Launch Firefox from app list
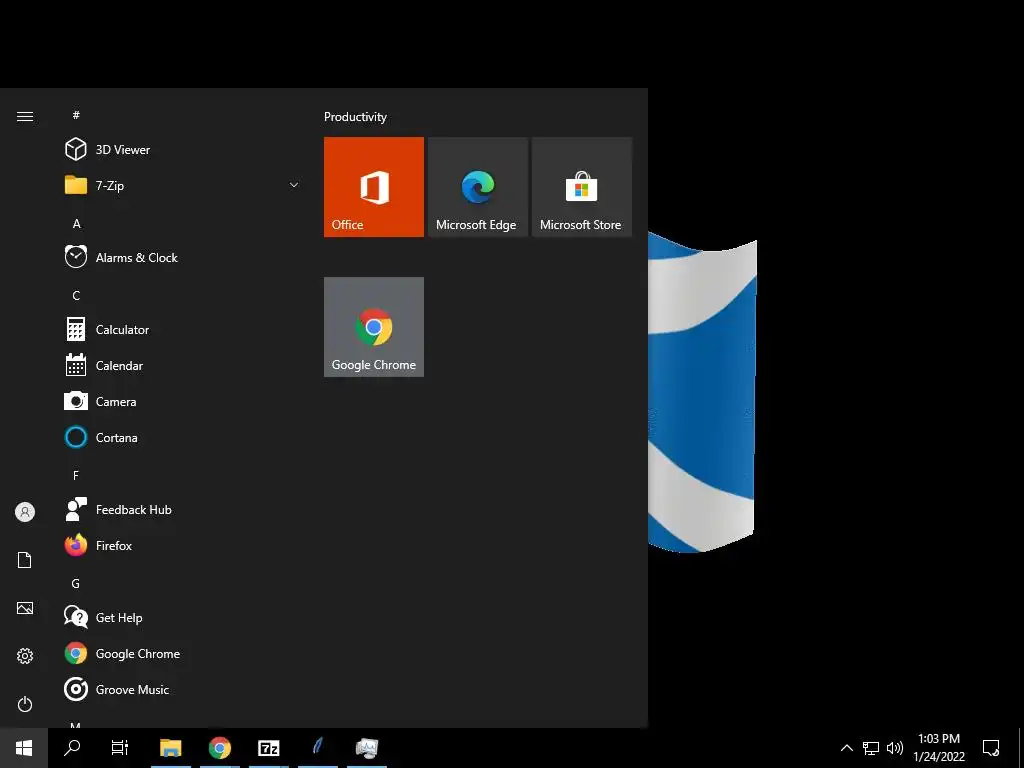This screenshot has height=768, width=1024. click(182, 545)
